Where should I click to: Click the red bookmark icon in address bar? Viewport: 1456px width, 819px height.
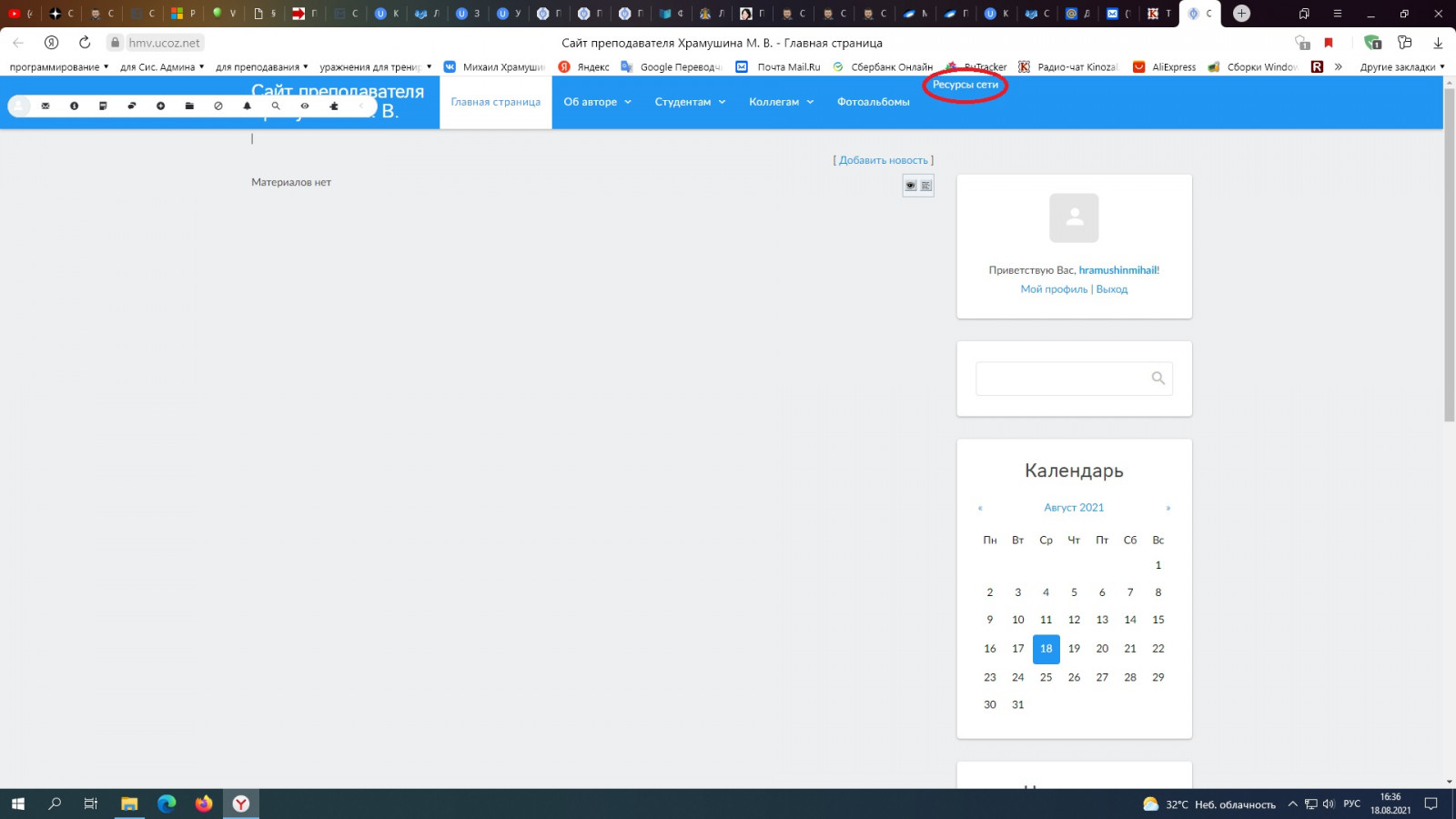[1329, 43]
